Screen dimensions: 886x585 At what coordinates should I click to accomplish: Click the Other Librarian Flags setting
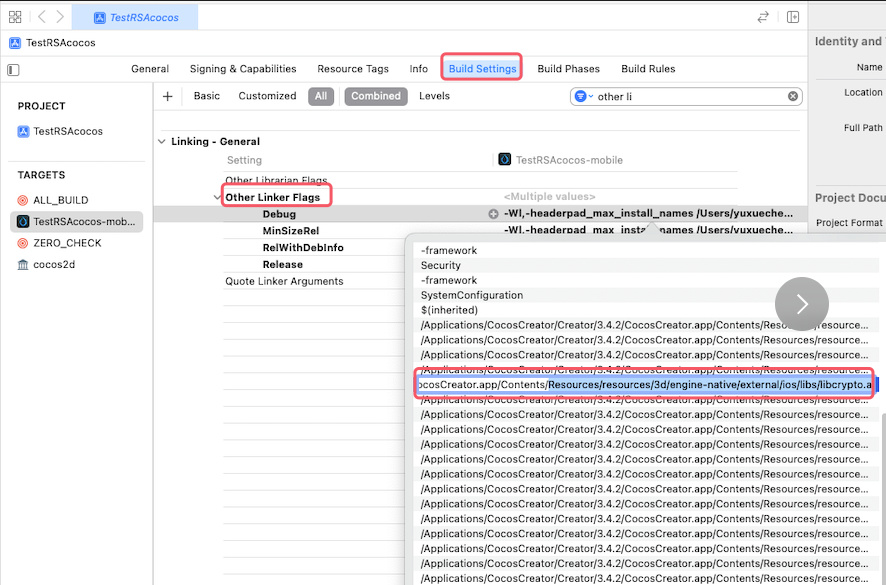pyautogui.click(x=276, y=180)
